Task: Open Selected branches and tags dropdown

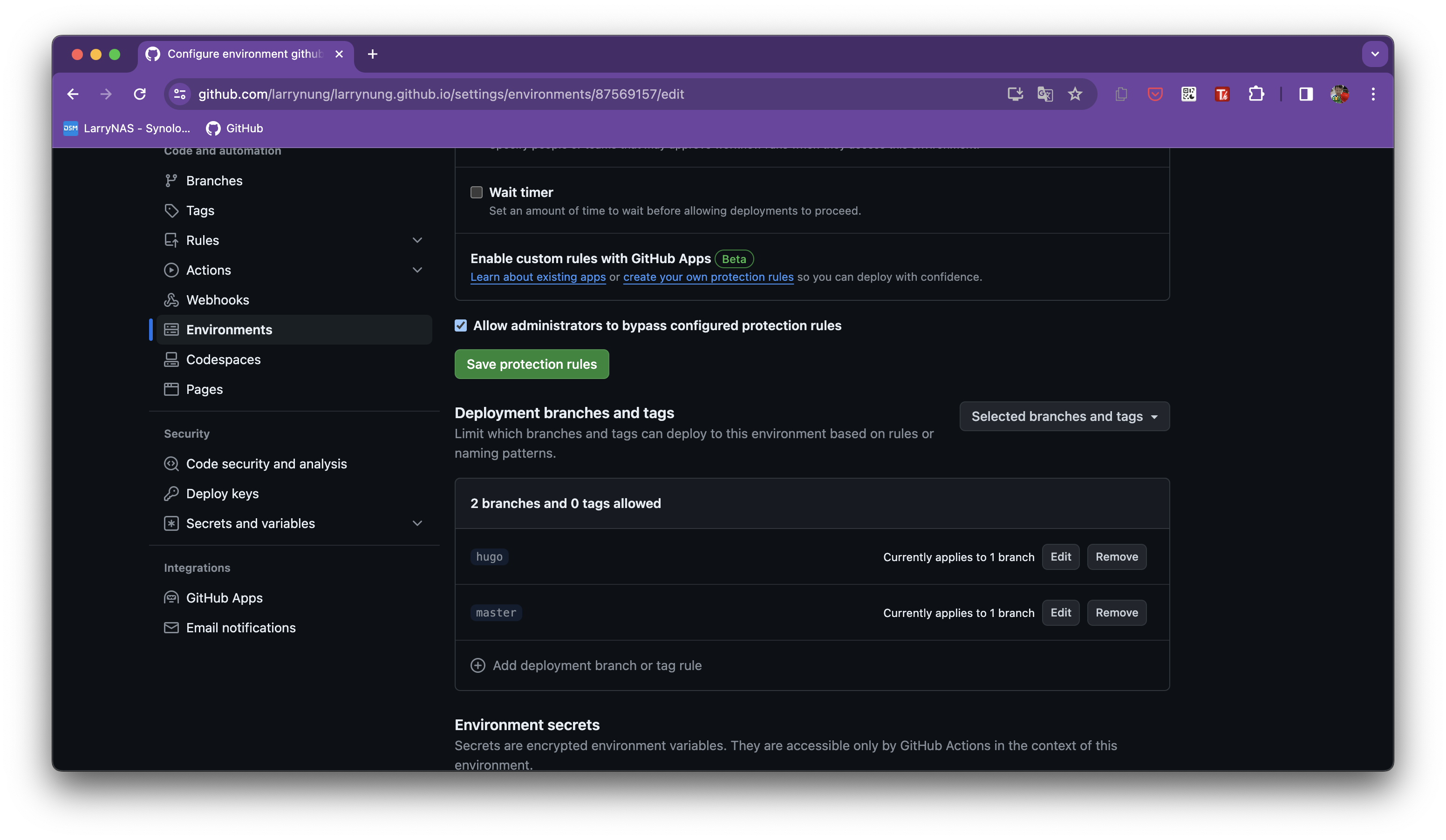Action: [x=1064, y=416]
